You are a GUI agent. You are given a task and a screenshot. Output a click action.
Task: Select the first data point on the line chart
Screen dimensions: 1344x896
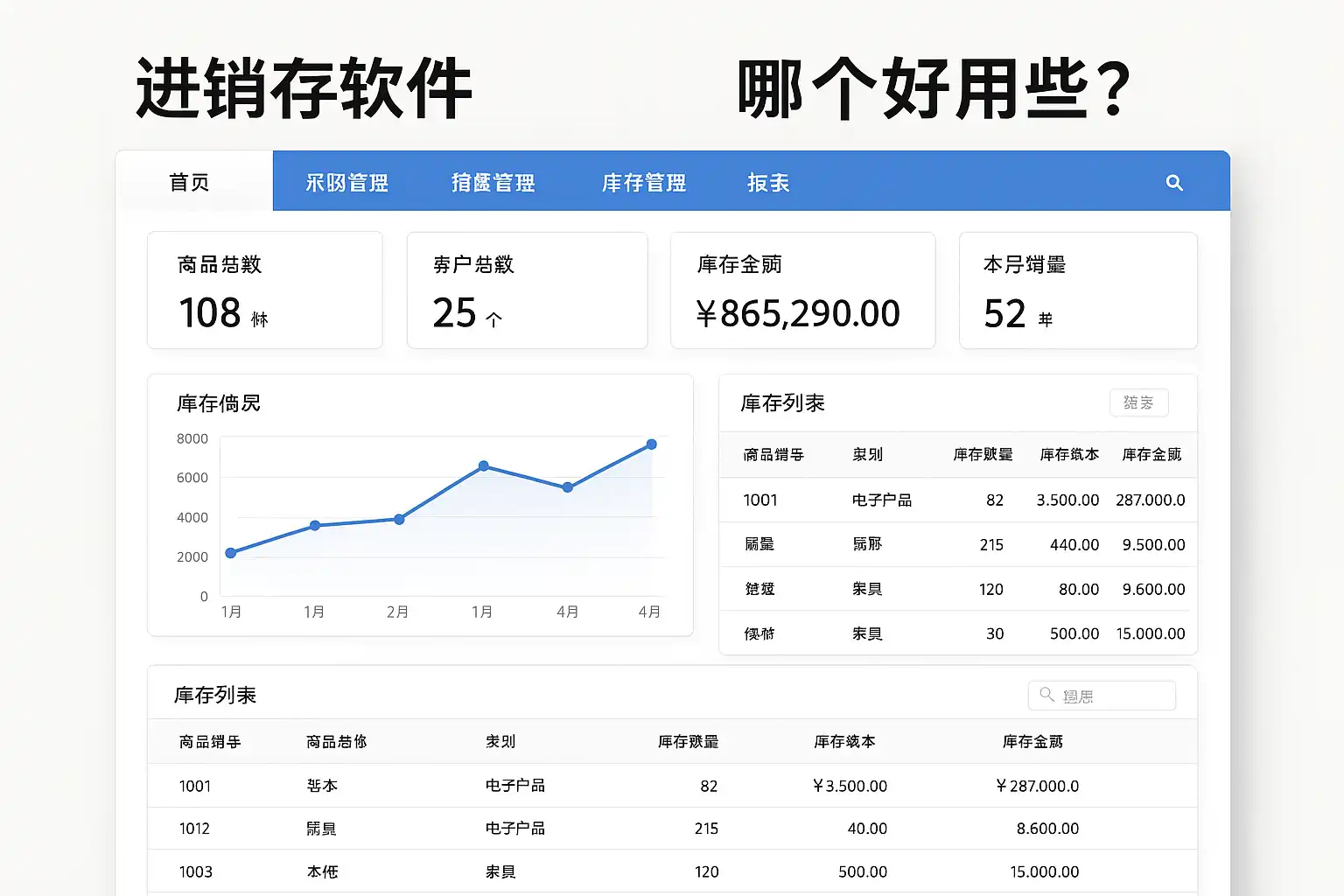pos(231,553)
